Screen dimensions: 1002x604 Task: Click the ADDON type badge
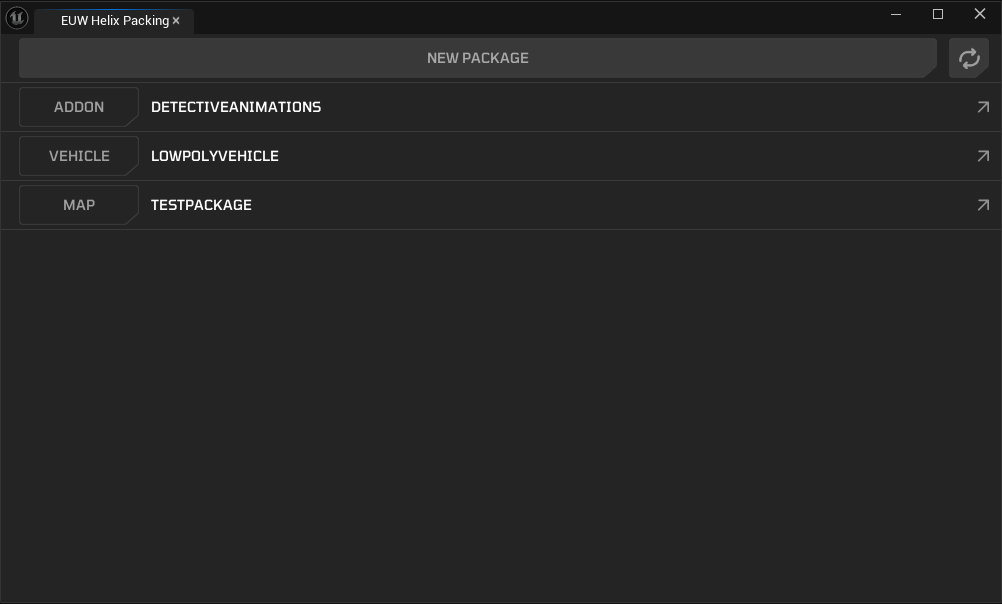pos(78,107)
